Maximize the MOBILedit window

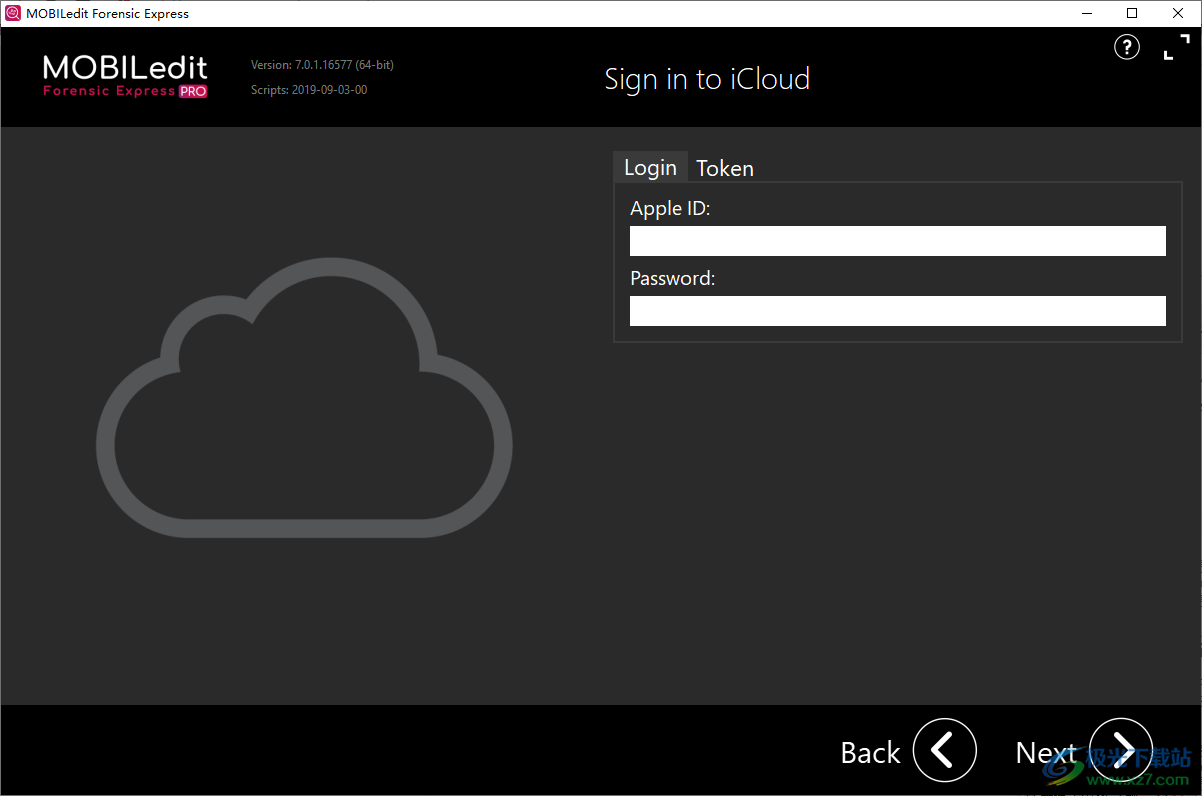[x=1132, y=13]
